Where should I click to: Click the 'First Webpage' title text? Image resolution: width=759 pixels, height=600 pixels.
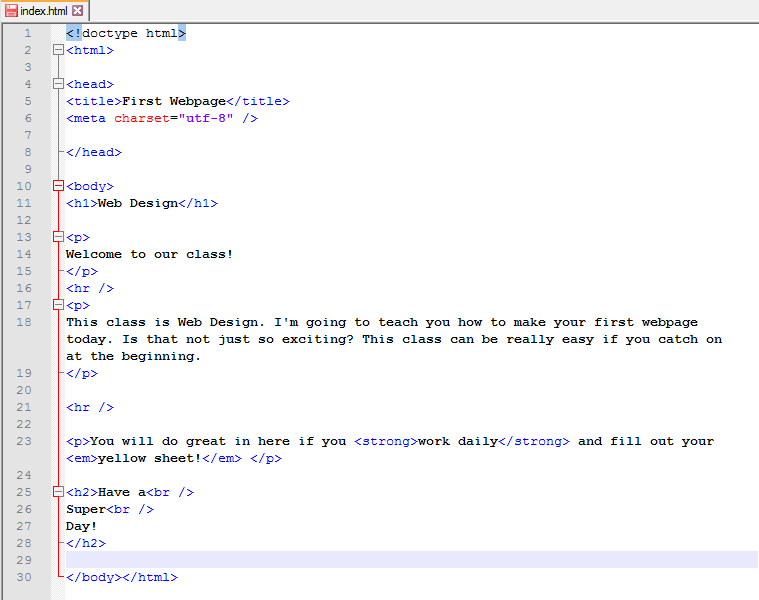174,101
